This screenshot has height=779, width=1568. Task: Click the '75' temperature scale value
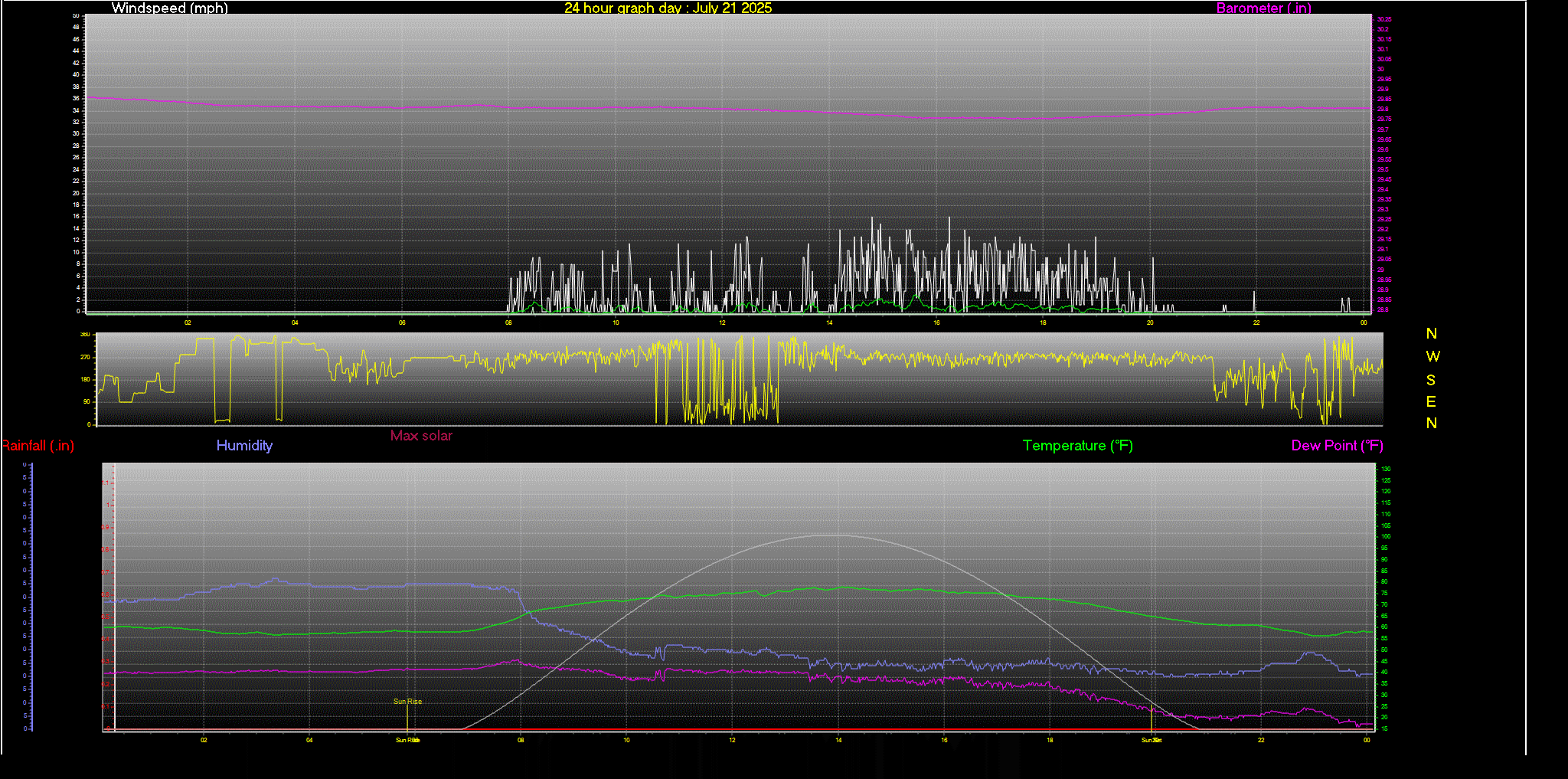click(1384, 593)
